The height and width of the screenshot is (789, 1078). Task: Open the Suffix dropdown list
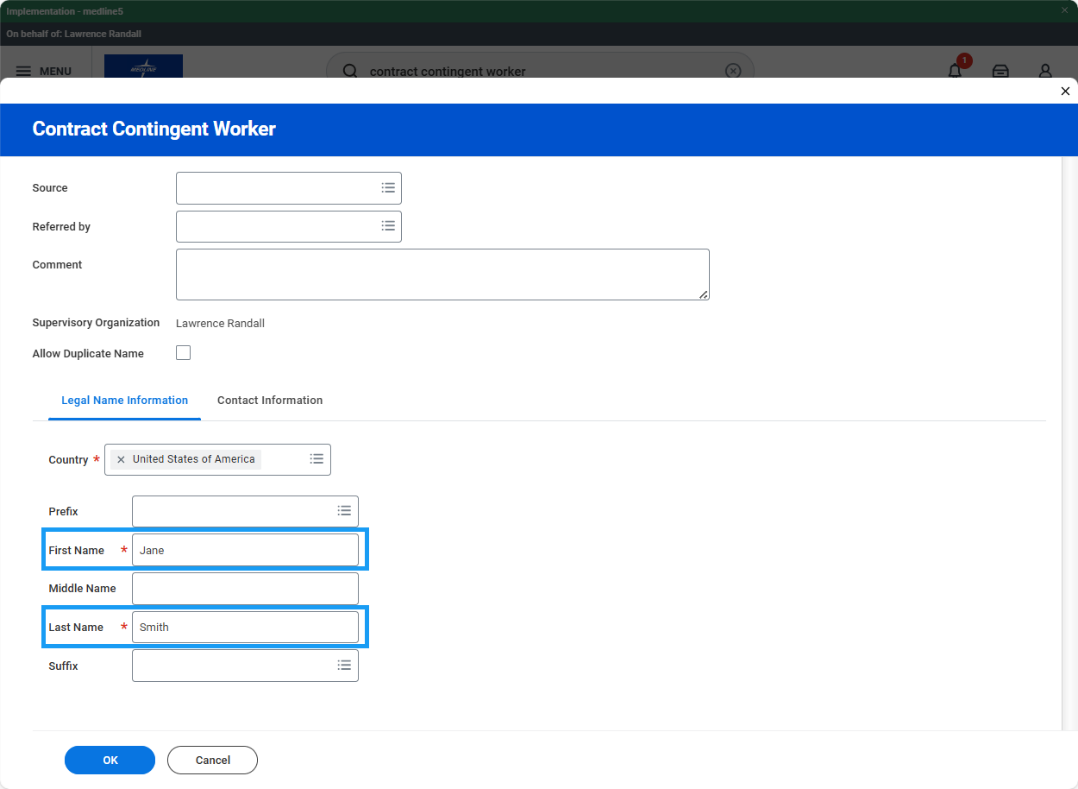[x=344, y=665]
